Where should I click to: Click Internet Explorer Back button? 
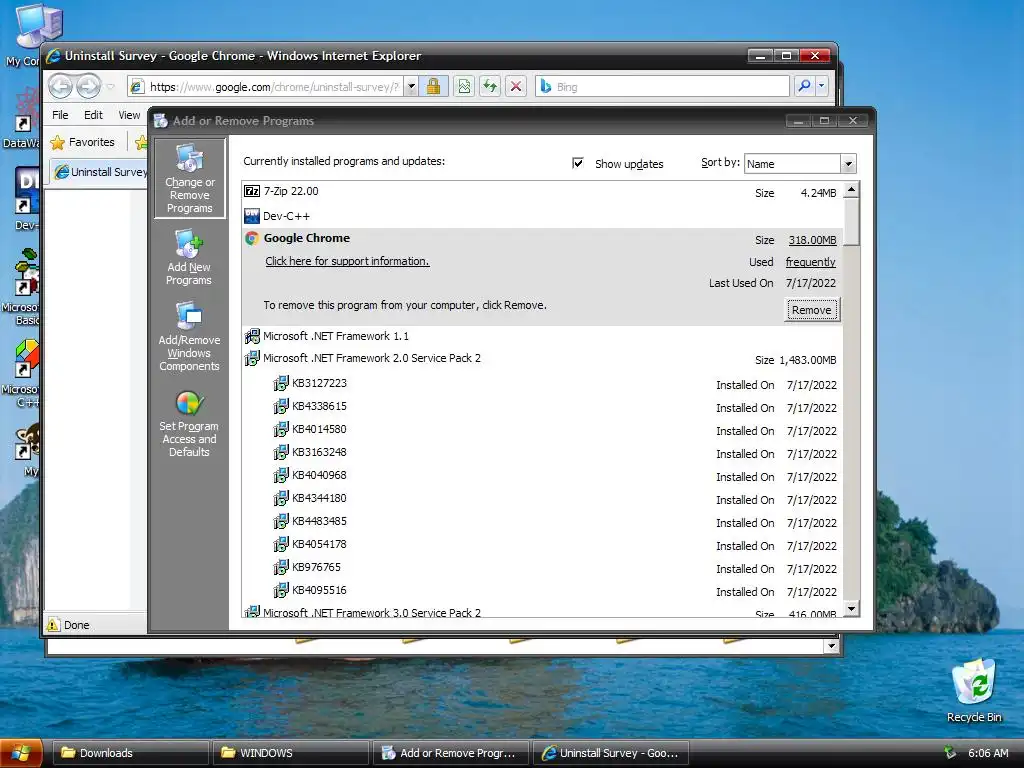61,86
